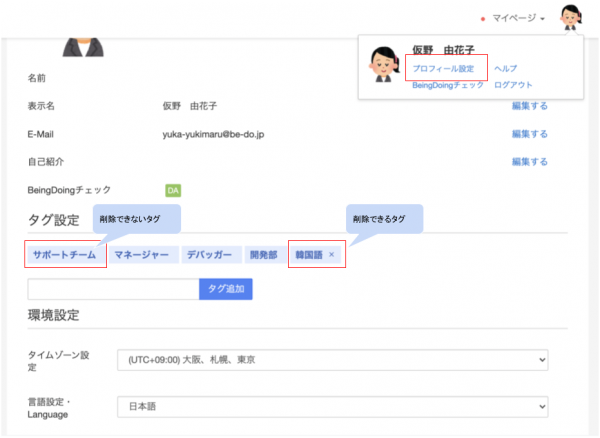Viewport: 600px width, 438px height.
Task: Remove the 韓国語 tag with its x icon
Action: 331,254
